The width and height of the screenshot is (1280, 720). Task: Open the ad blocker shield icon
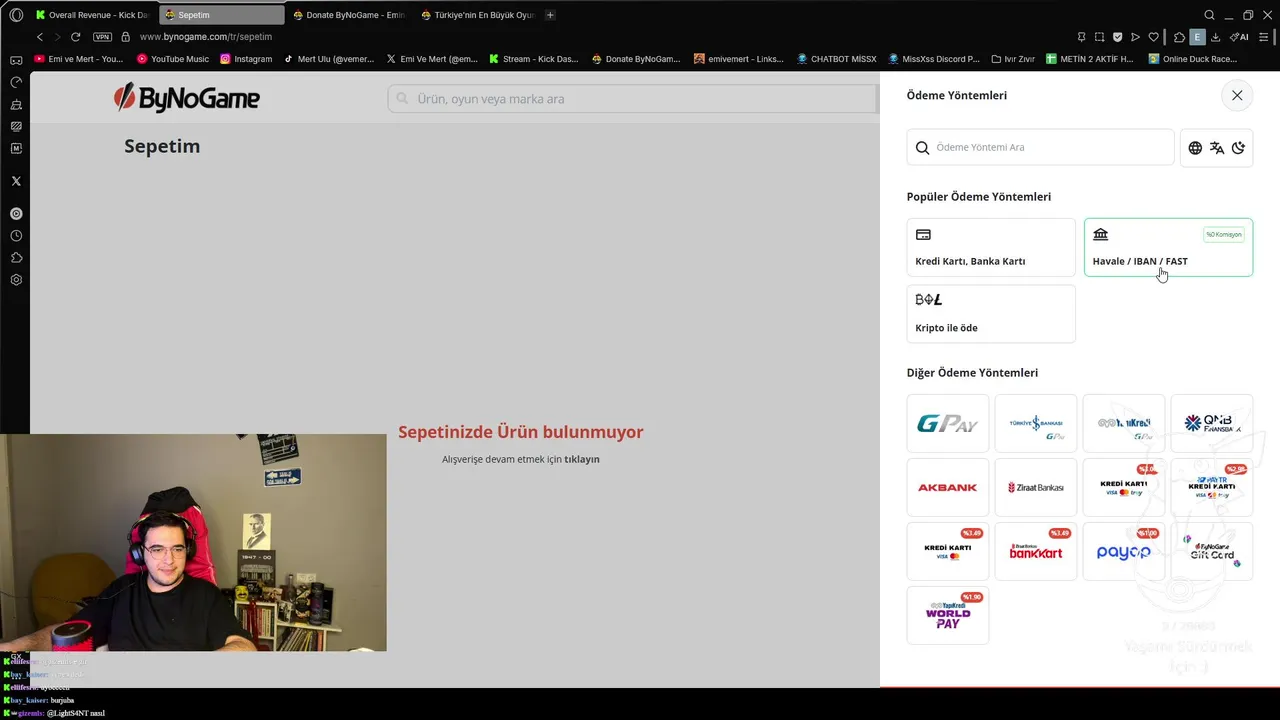[x=1117, y=37]
